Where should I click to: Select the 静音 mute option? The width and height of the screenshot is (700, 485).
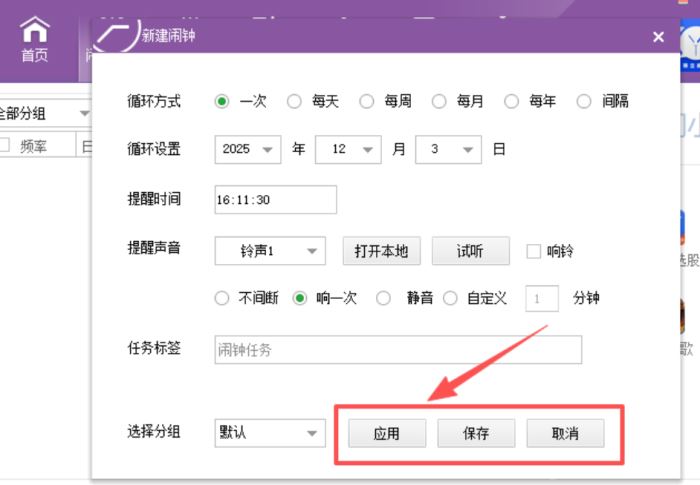pyautogui.click(x=383, y=298)
